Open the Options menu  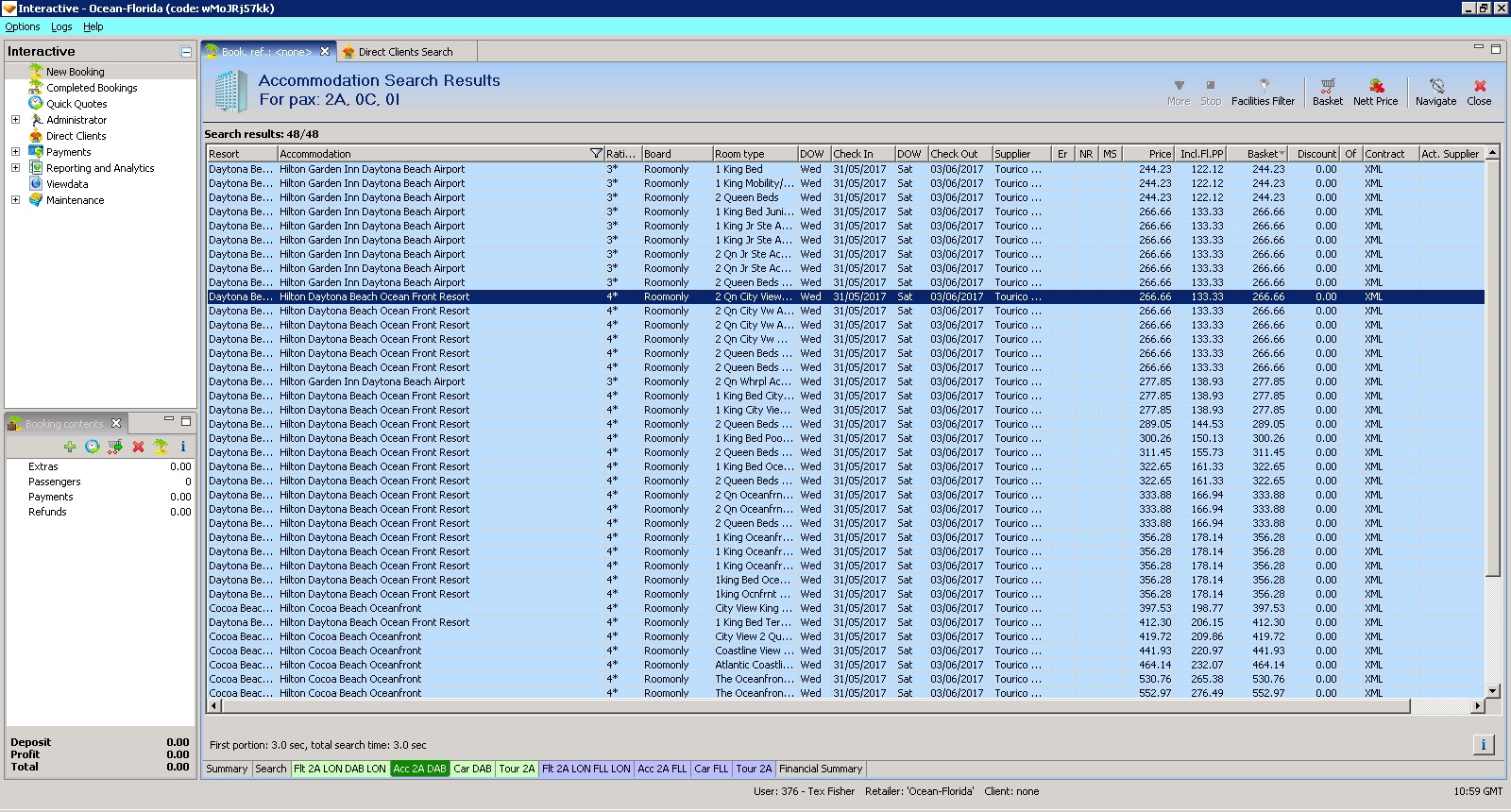[23, 26]
